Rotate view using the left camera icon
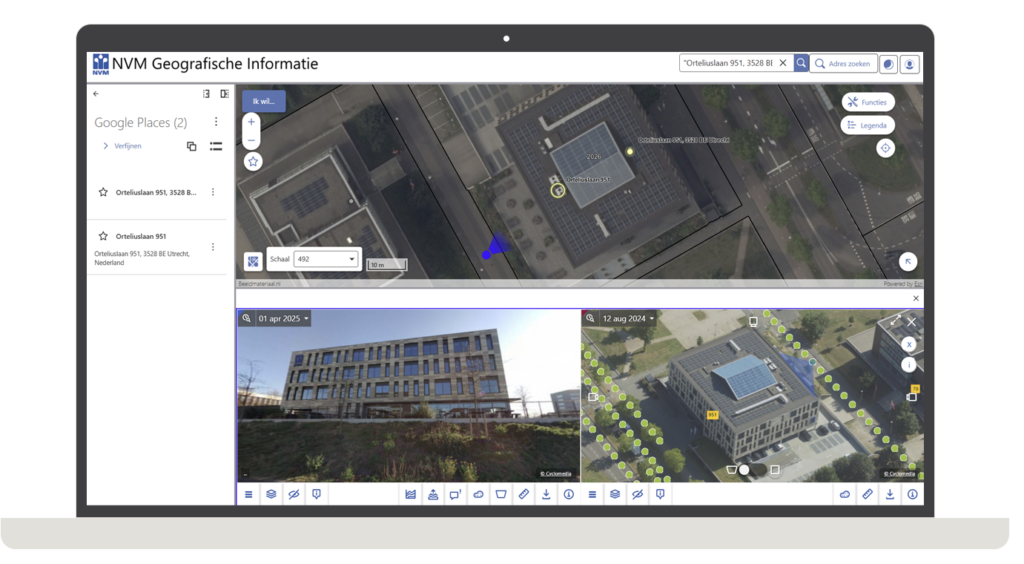This screenshot has width=1024, height=564. [593, 397]
